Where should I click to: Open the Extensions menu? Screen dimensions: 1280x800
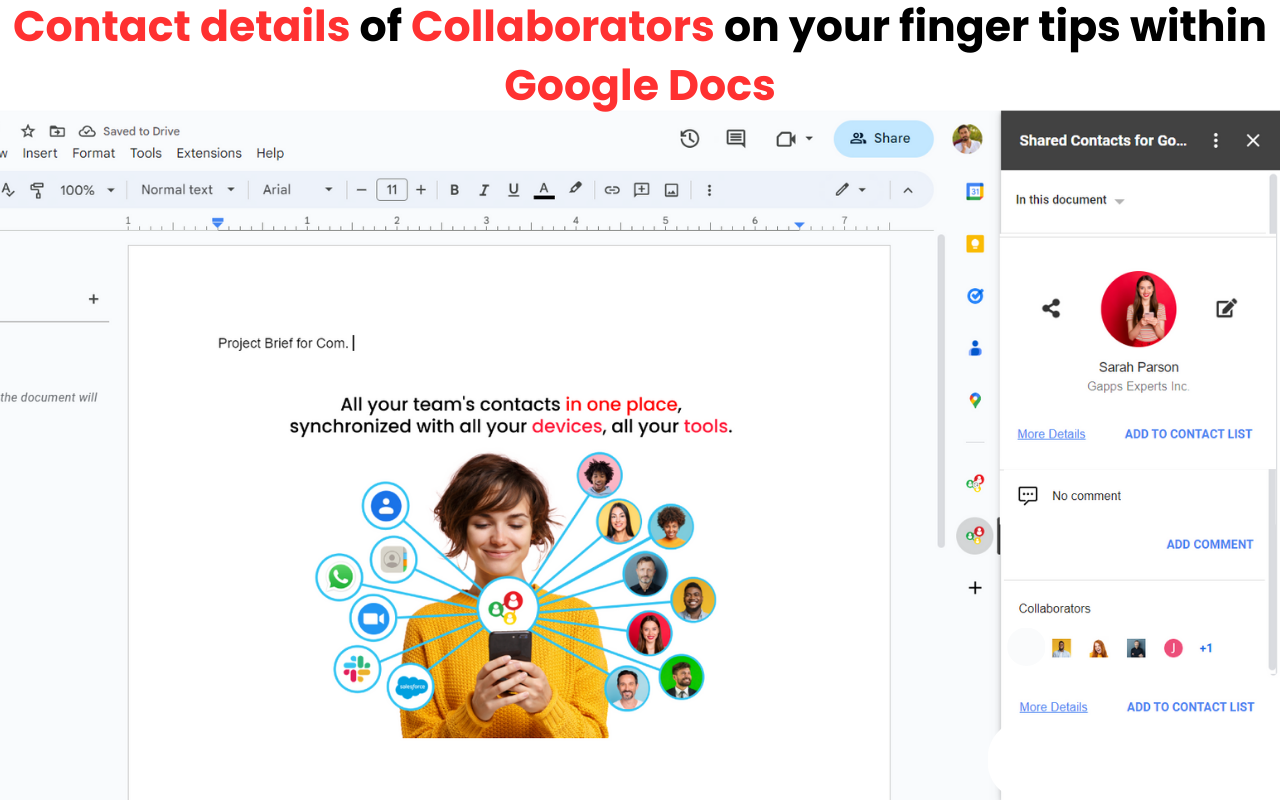pos(209,153)
